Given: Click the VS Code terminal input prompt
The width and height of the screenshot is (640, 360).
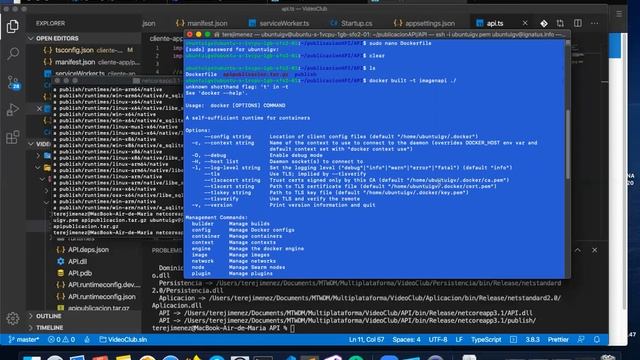Looking at the screenshot, I should 292,328.
